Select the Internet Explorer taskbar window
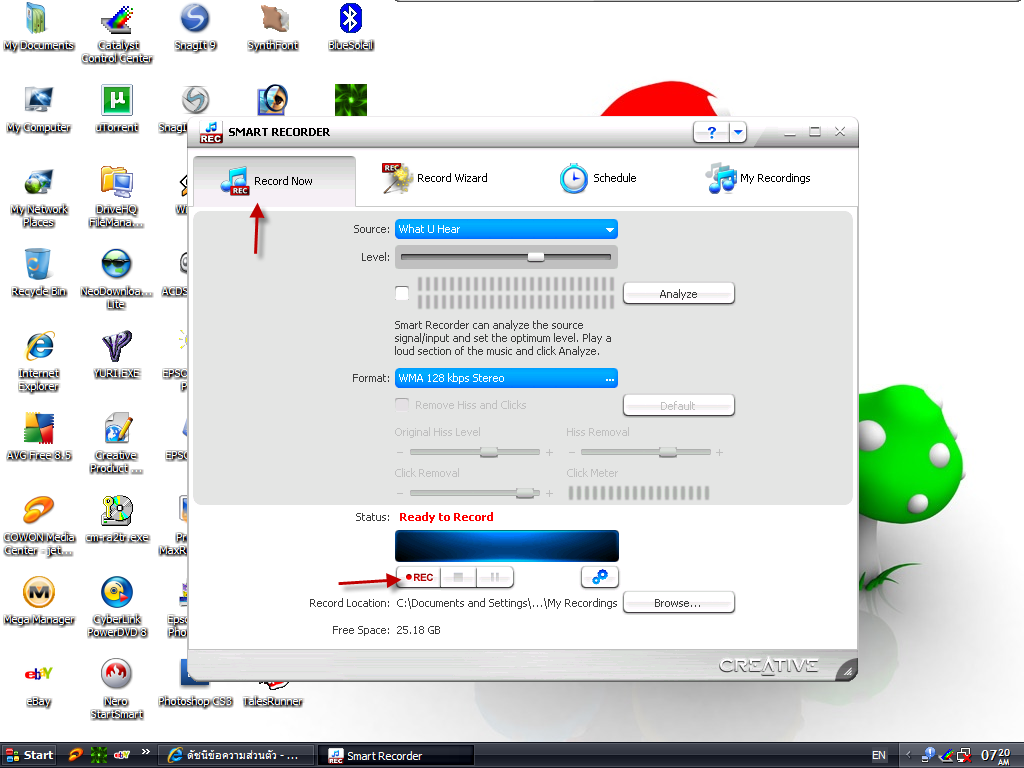Screen dimensions: 1024x768 (234, 756)
